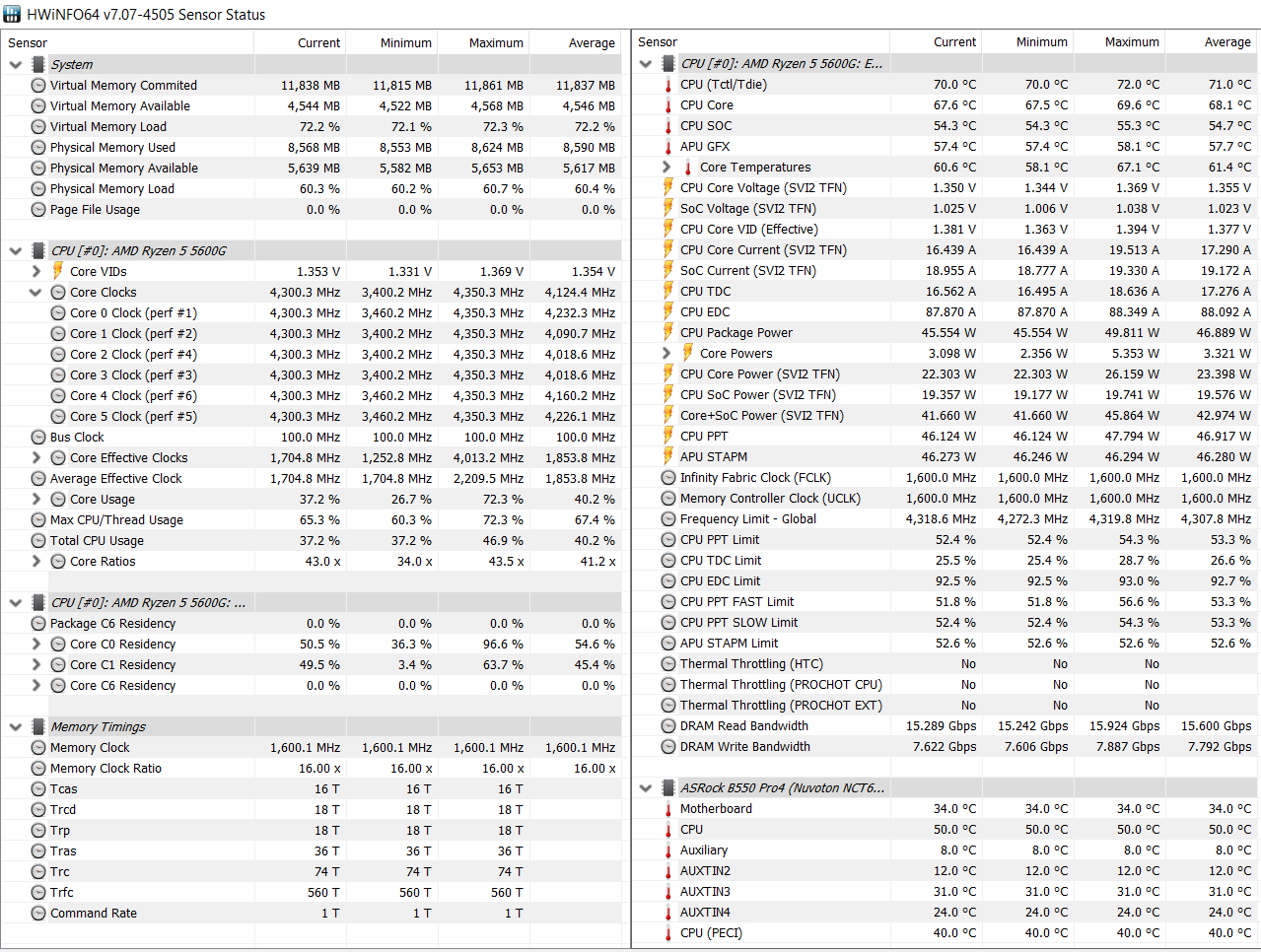The image size is (1261, 952).
Task: Click the Minimum column header in left panel
Action: click(391, 42)
